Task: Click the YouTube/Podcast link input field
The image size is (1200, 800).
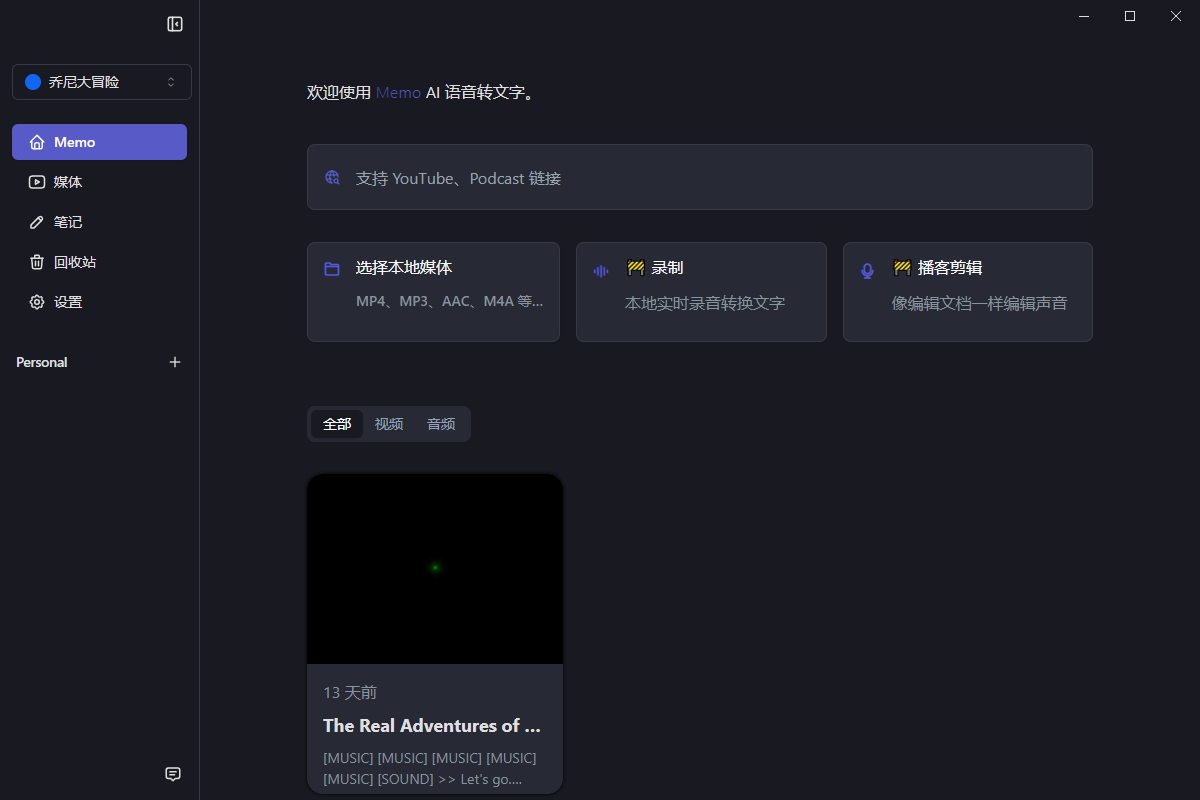Action: pyautogui.click(x=700, y=178)
